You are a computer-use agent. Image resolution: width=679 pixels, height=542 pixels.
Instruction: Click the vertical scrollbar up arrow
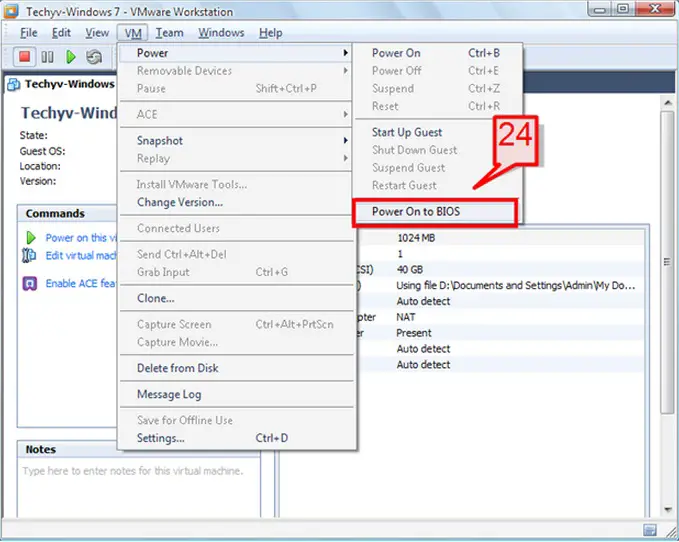tap(668, 103)
